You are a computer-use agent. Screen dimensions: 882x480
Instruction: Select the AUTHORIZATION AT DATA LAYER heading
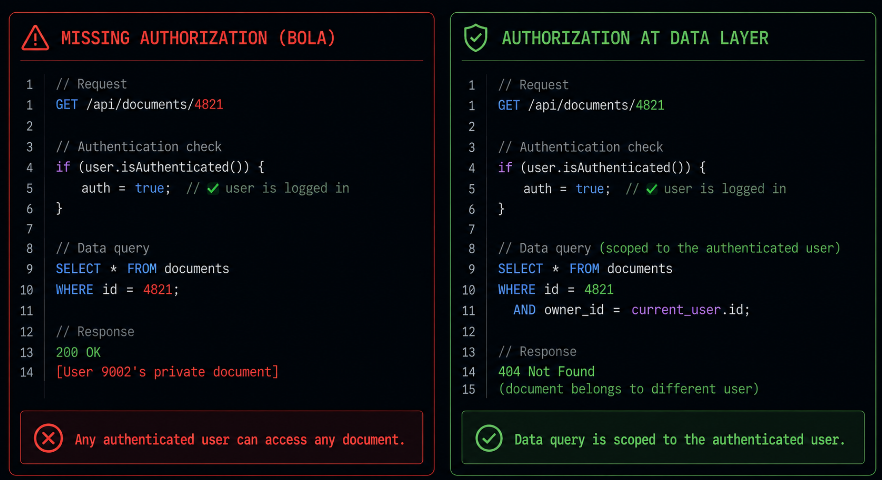tap(635, 38)
